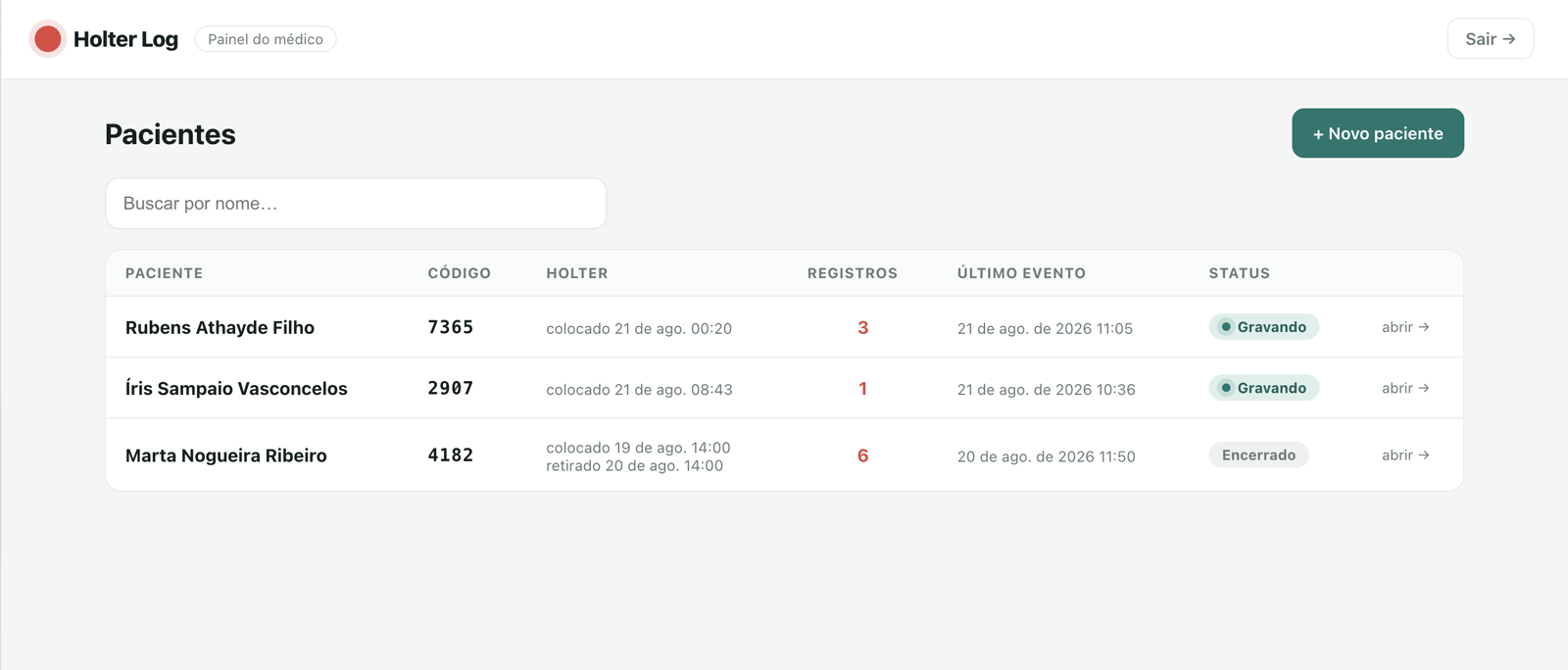Click code 2907
Screen dimensions: 1568x670
450,388
